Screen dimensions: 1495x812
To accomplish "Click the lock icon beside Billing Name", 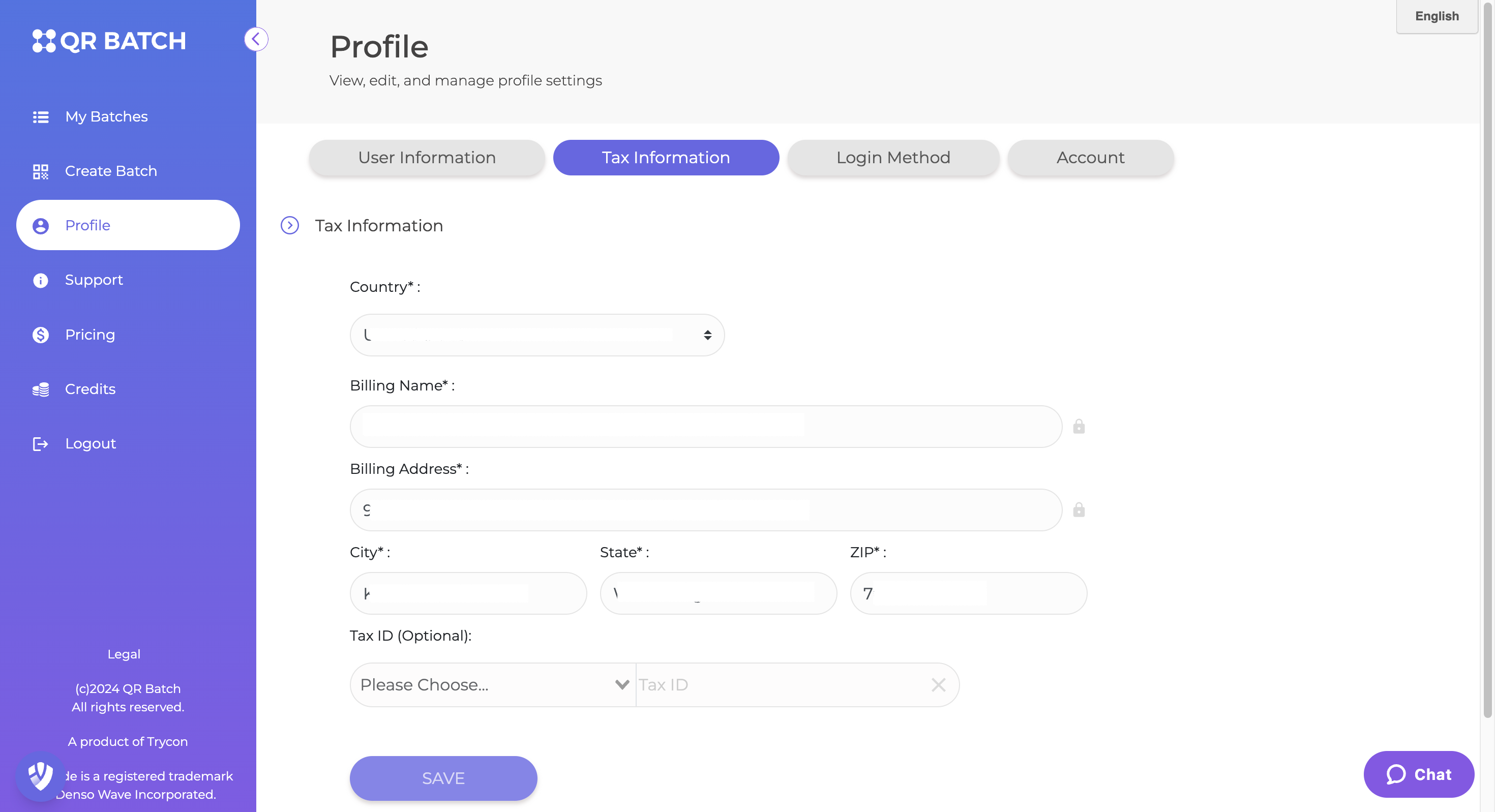I will [1079, 427].
